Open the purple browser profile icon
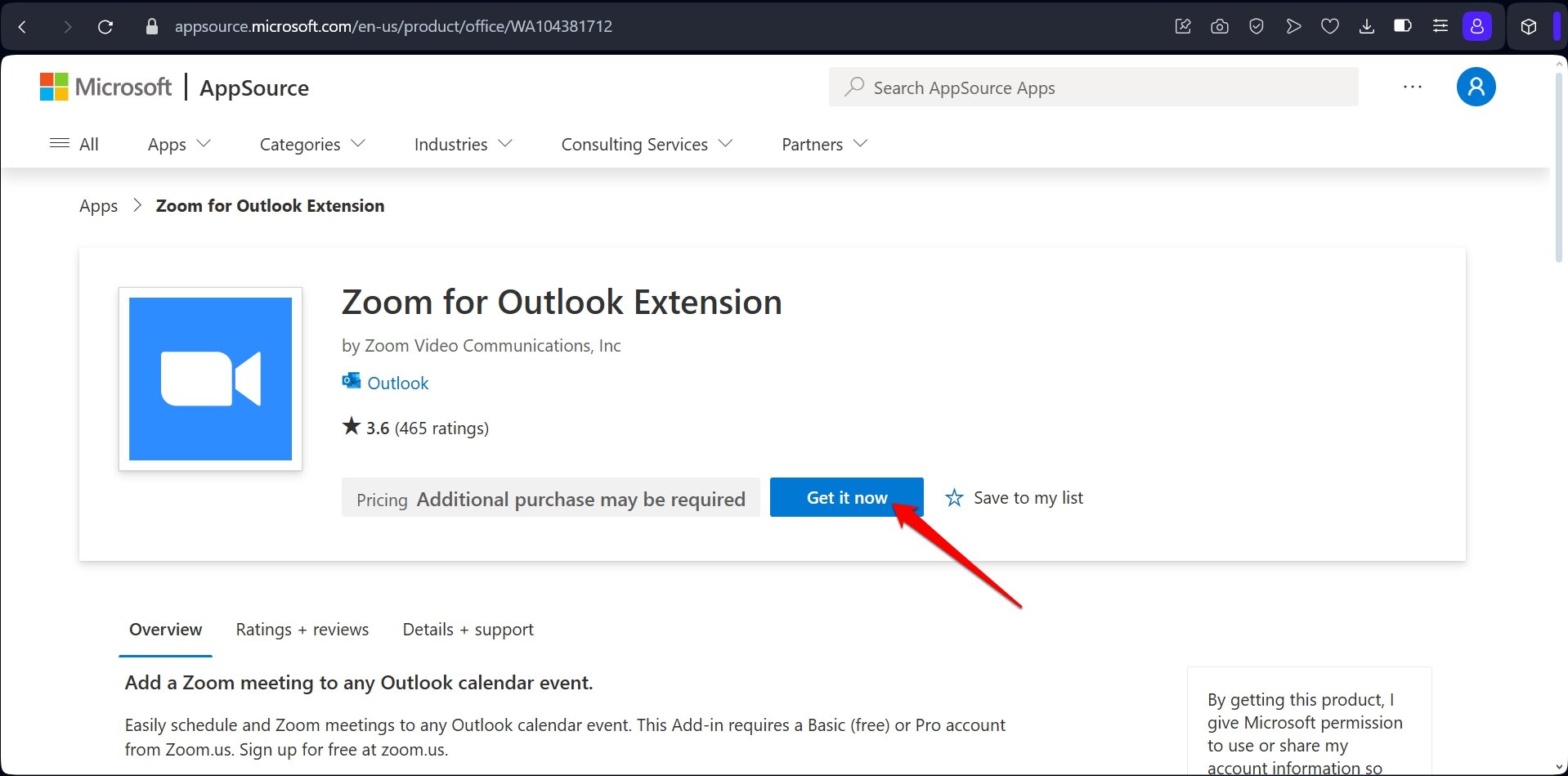The height and width of the screenshot is (776, 1568). pos(1477,26)
